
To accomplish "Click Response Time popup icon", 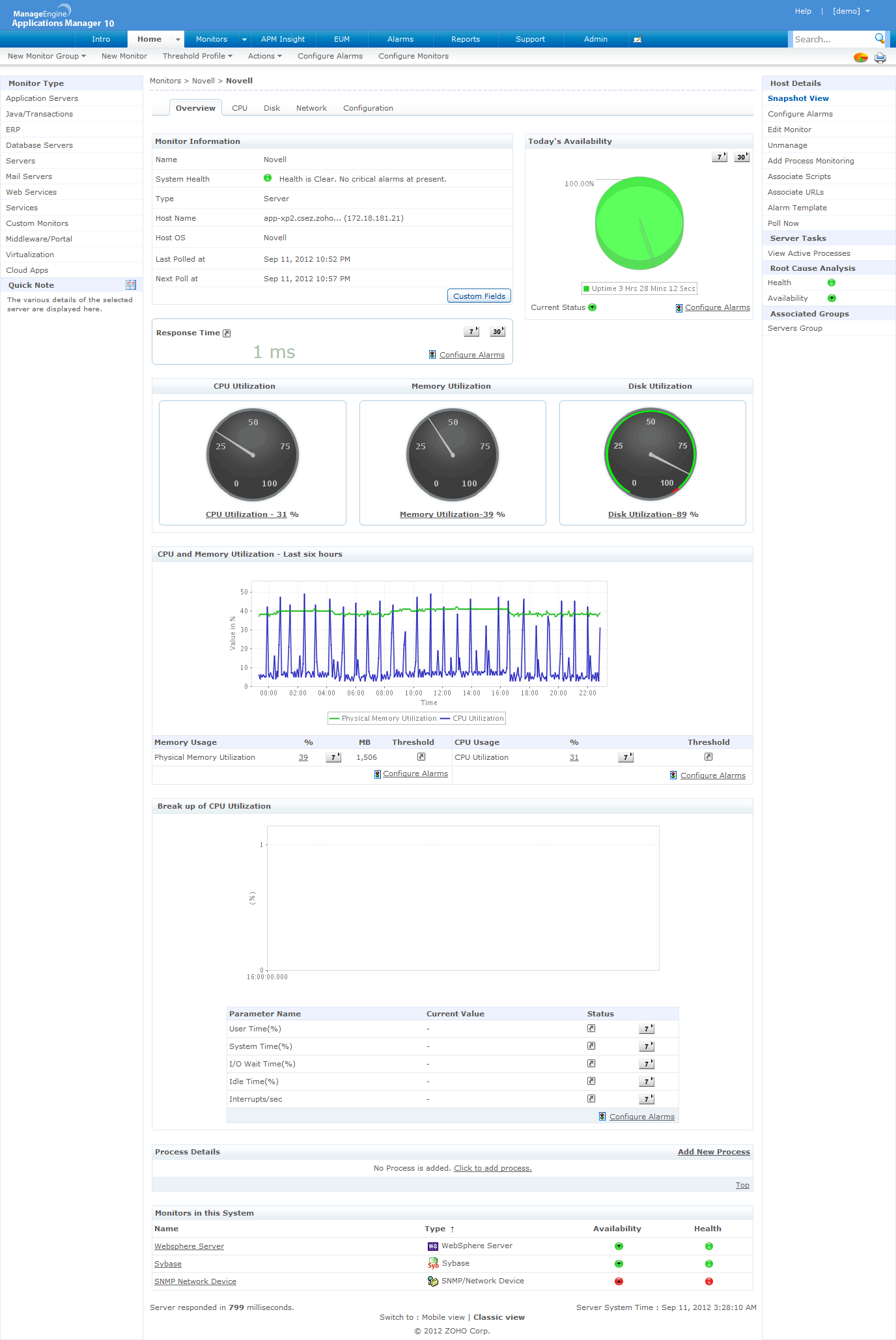I will click(x=227, y=333).
